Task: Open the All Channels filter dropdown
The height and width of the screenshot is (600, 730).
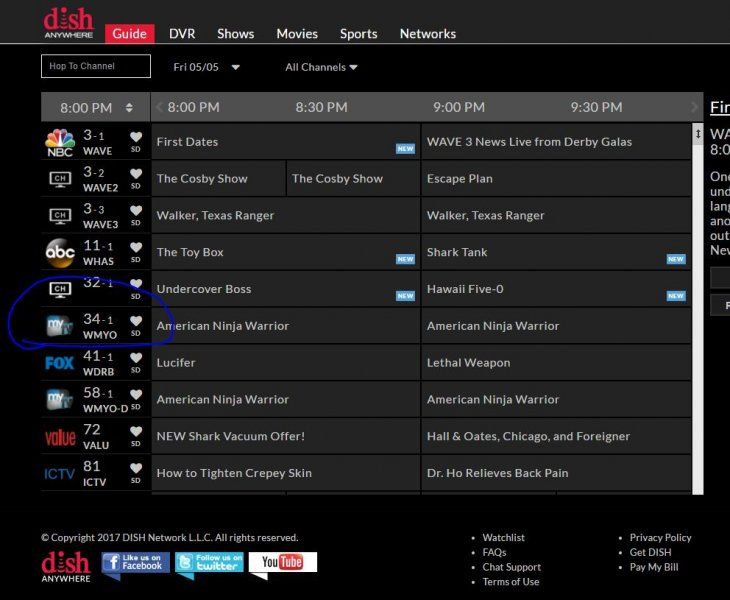Action: (321, 67)
